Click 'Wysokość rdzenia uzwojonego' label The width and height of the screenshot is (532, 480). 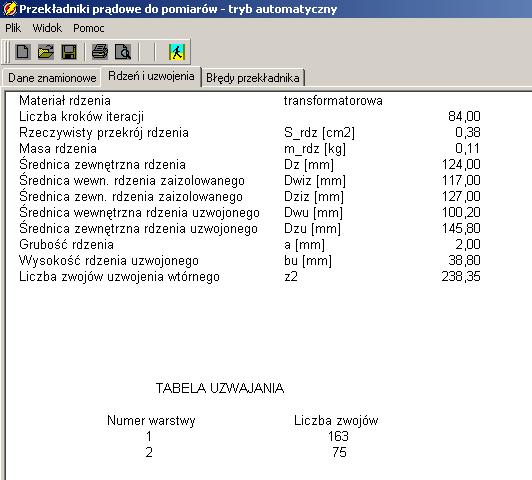pyautogui.click(x=109, y=261)
